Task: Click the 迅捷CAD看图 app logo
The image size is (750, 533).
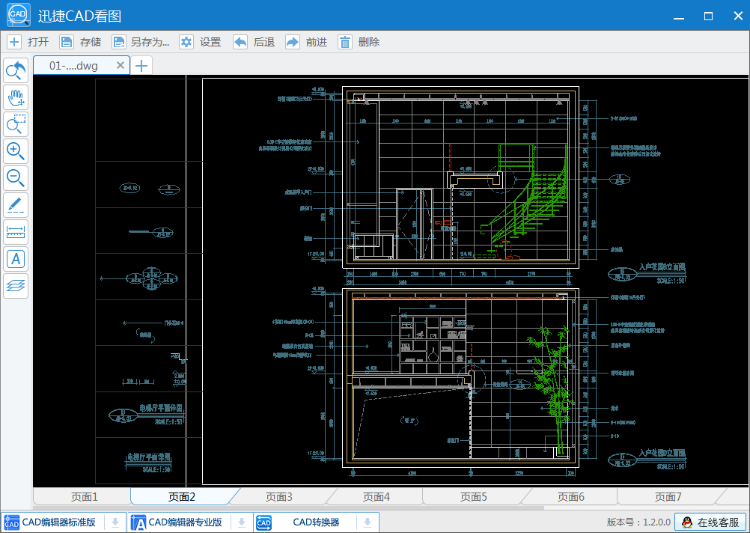Action: point(19,15)
